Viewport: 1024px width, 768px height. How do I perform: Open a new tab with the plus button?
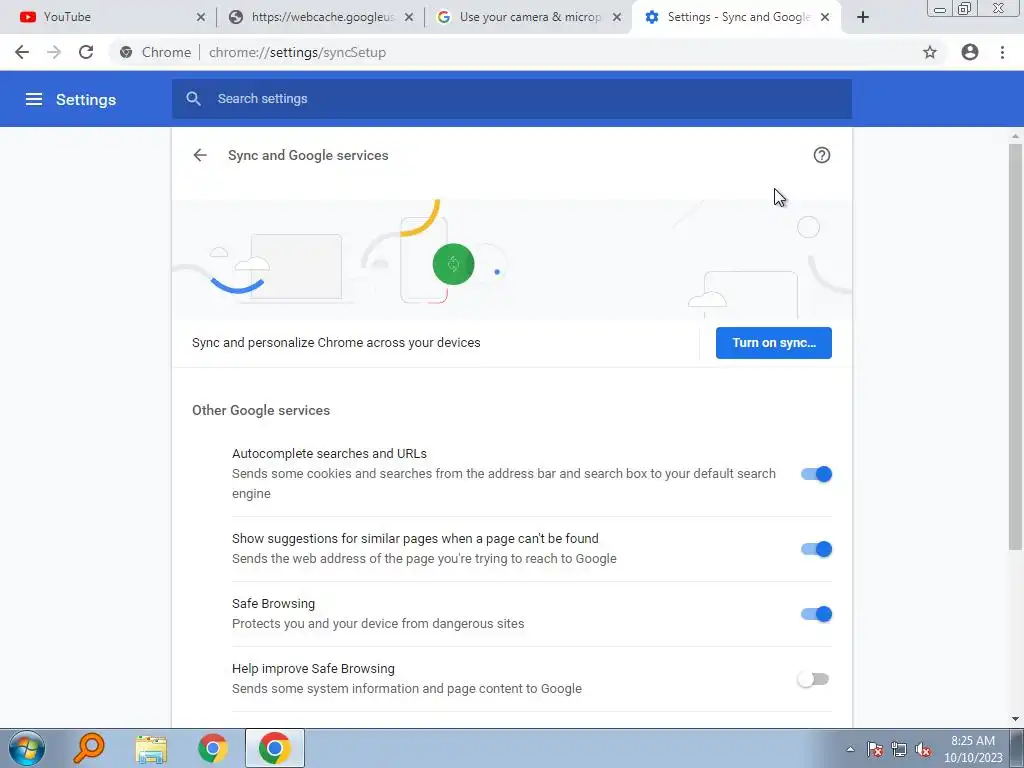(x=863, y=18)
